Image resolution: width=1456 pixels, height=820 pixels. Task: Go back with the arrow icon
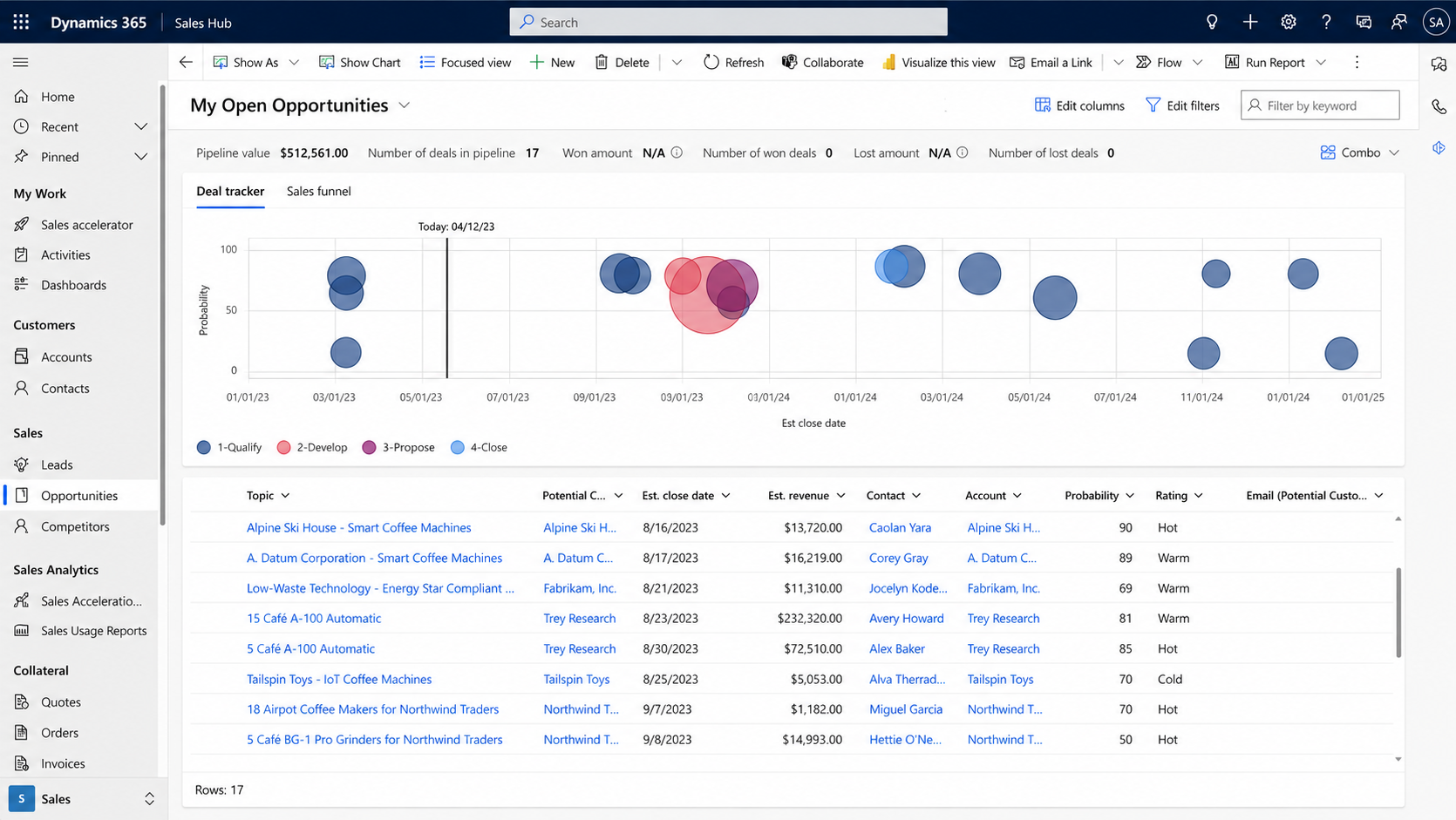tap(186, 62)
